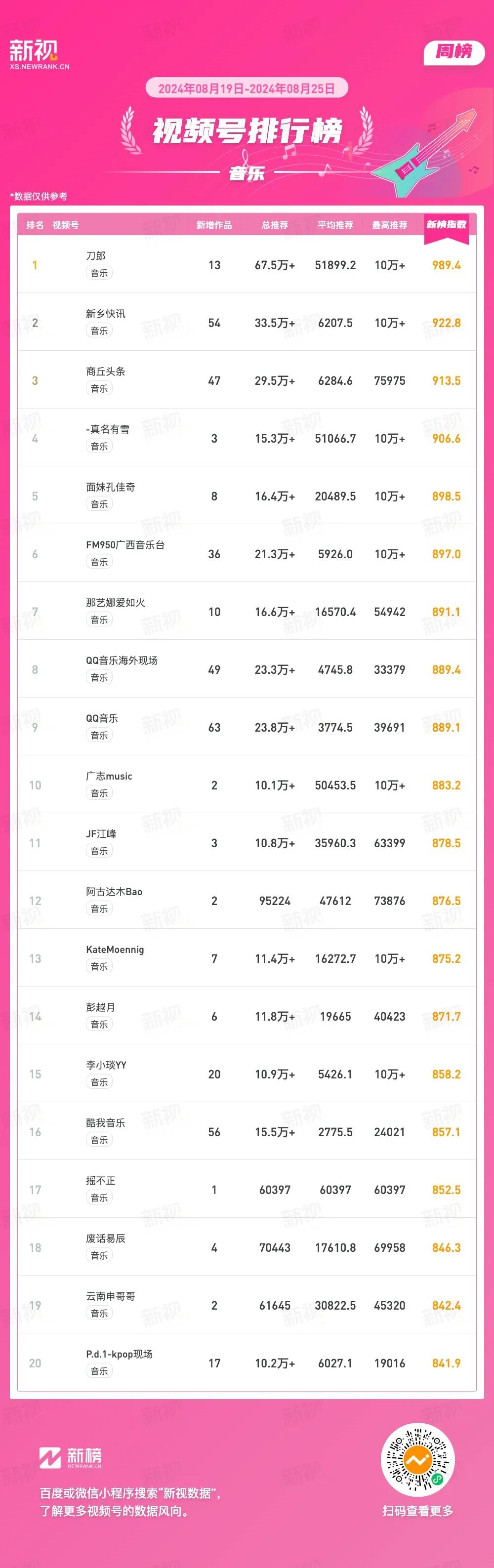
Task: Click the 新榜 logo at the bottom
Action: [71, 1457]
